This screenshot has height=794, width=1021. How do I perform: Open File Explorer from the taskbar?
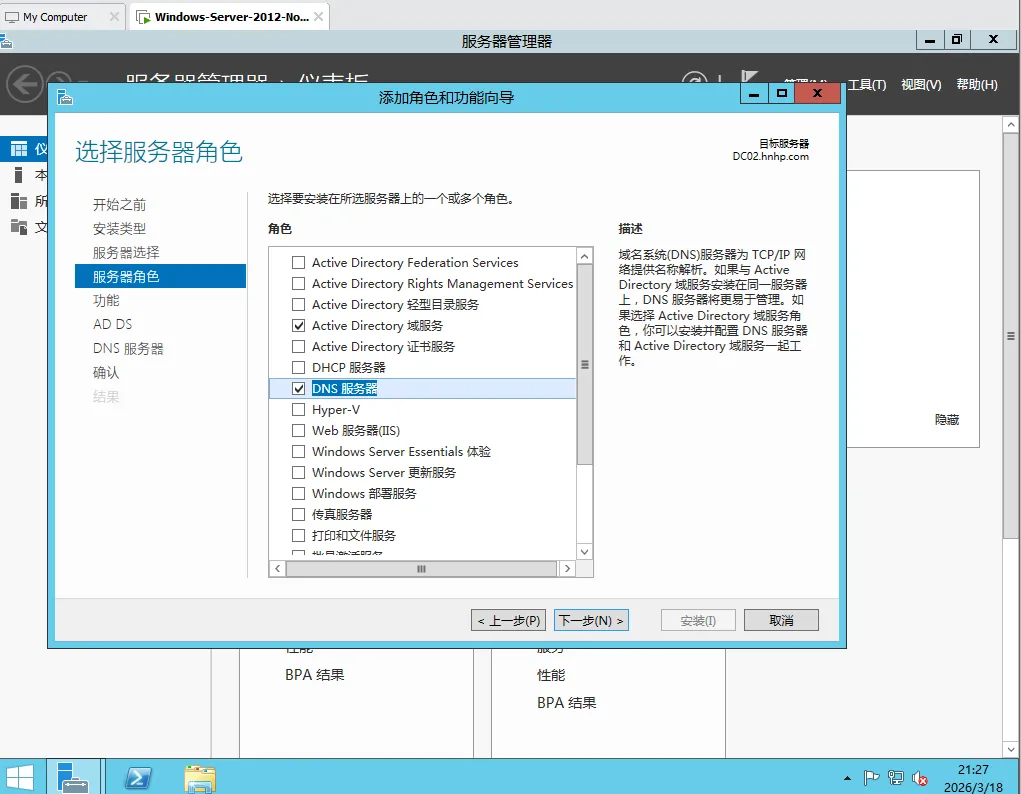coord(199,777)
